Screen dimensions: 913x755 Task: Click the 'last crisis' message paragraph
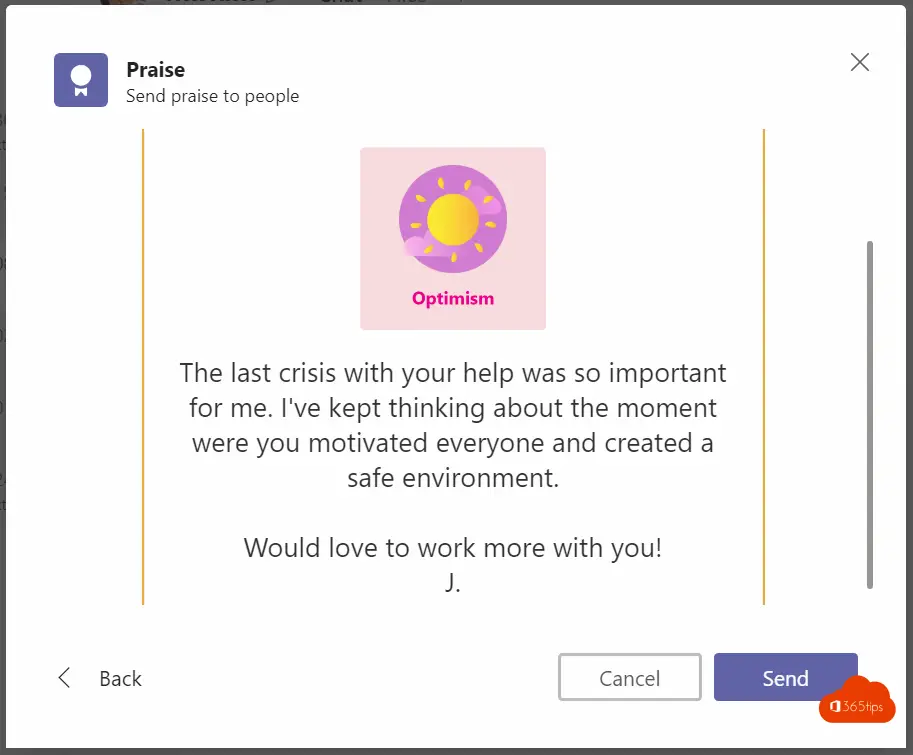453,426
